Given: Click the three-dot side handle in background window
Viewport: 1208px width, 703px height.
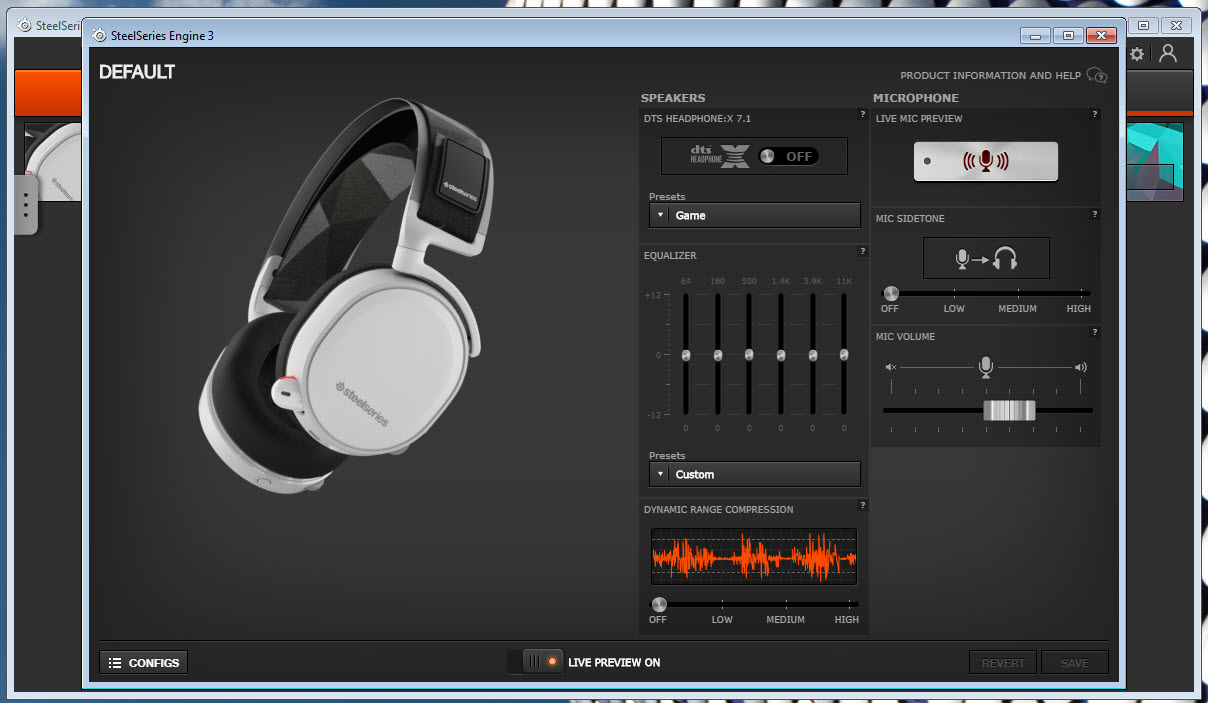Looking at the screenshot, I should (26, 205).
